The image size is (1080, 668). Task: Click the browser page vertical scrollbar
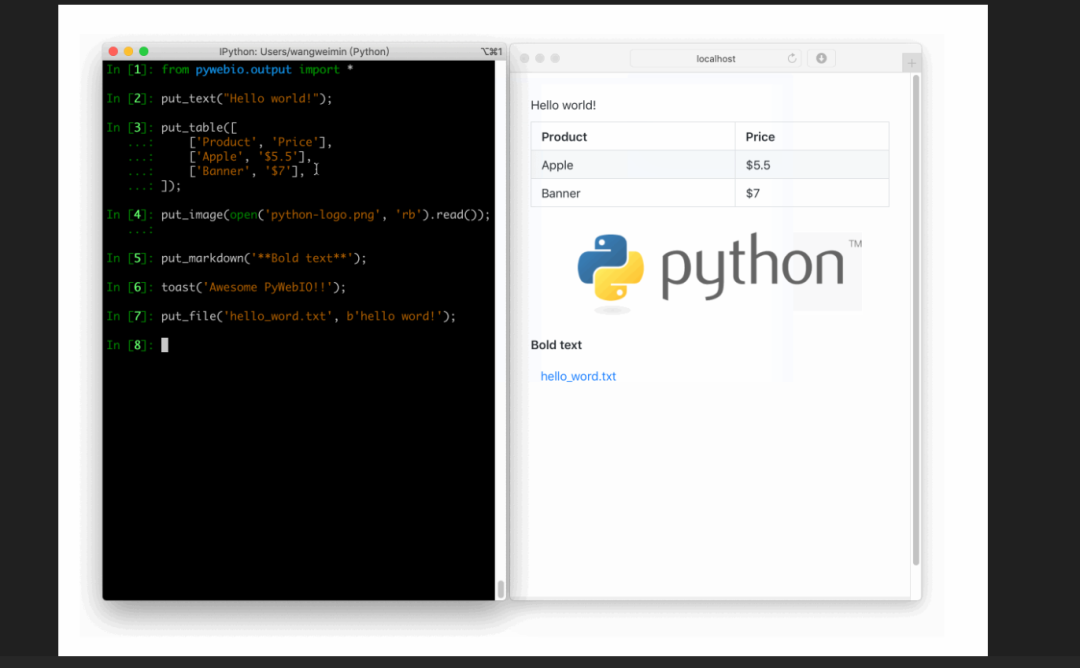tap(915, 320)
